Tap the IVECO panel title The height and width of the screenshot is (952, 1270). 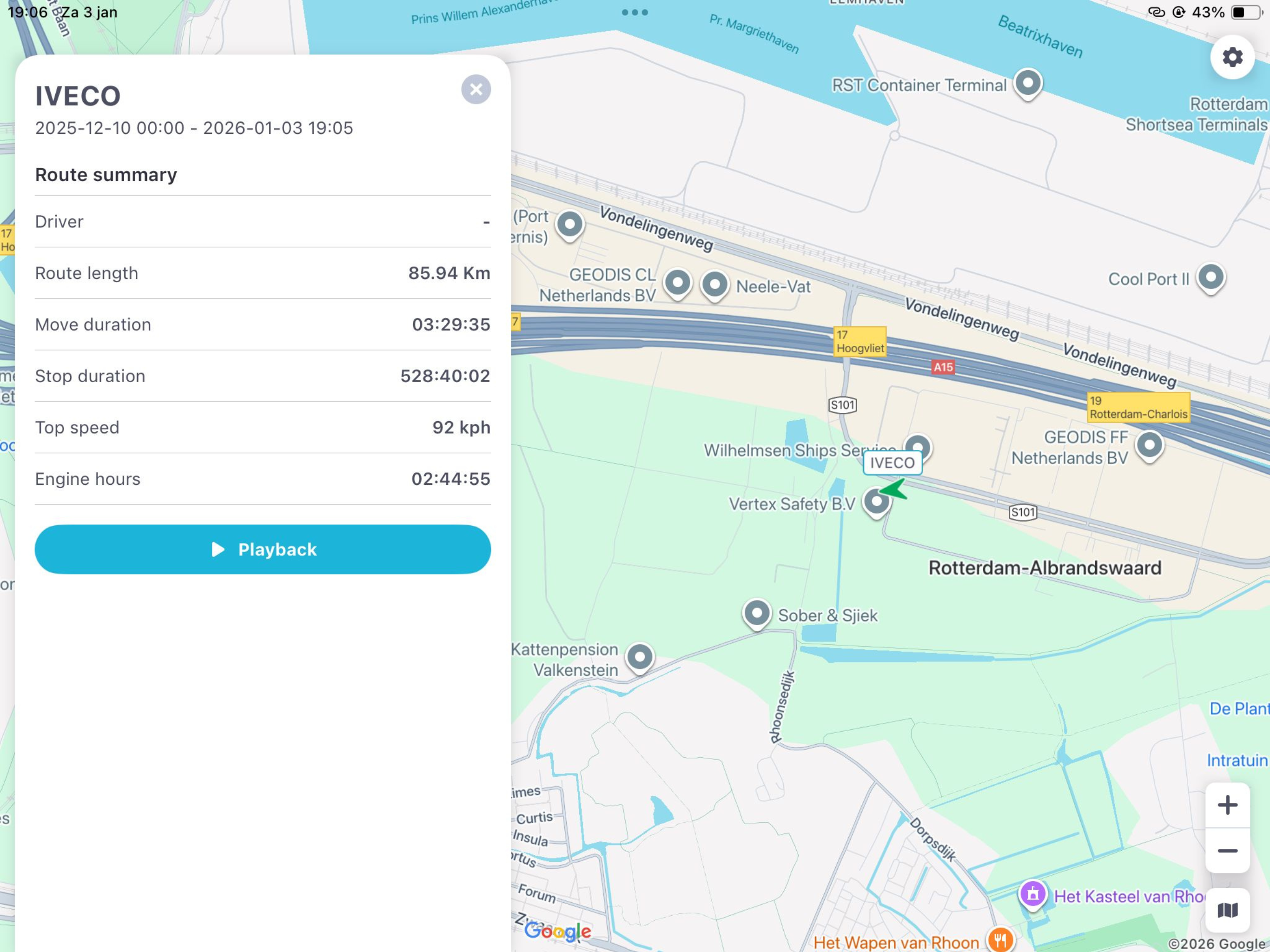click(78, 96)
